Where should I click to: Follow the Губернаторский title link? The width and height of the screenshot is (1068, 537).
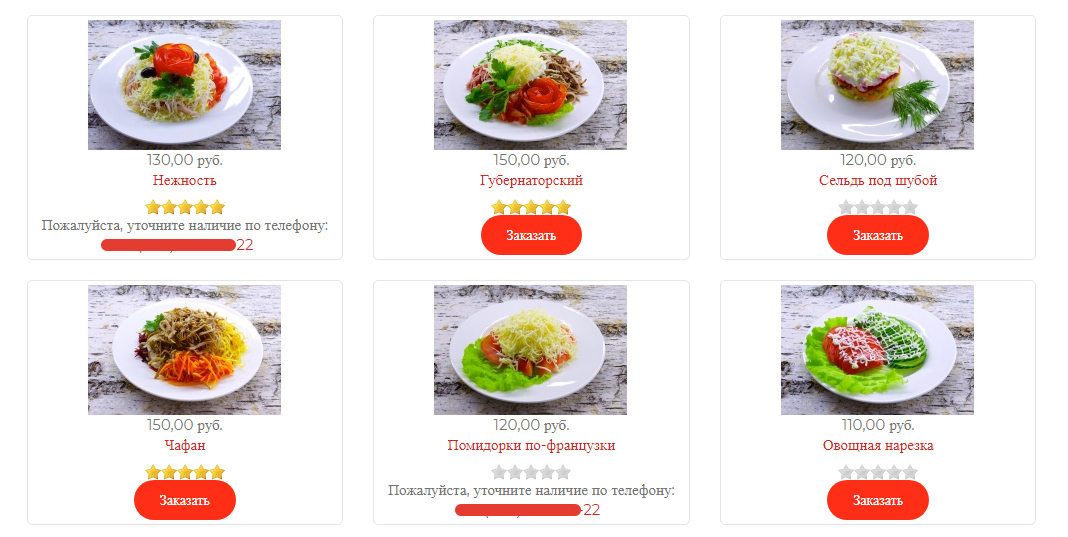(531, 181)
